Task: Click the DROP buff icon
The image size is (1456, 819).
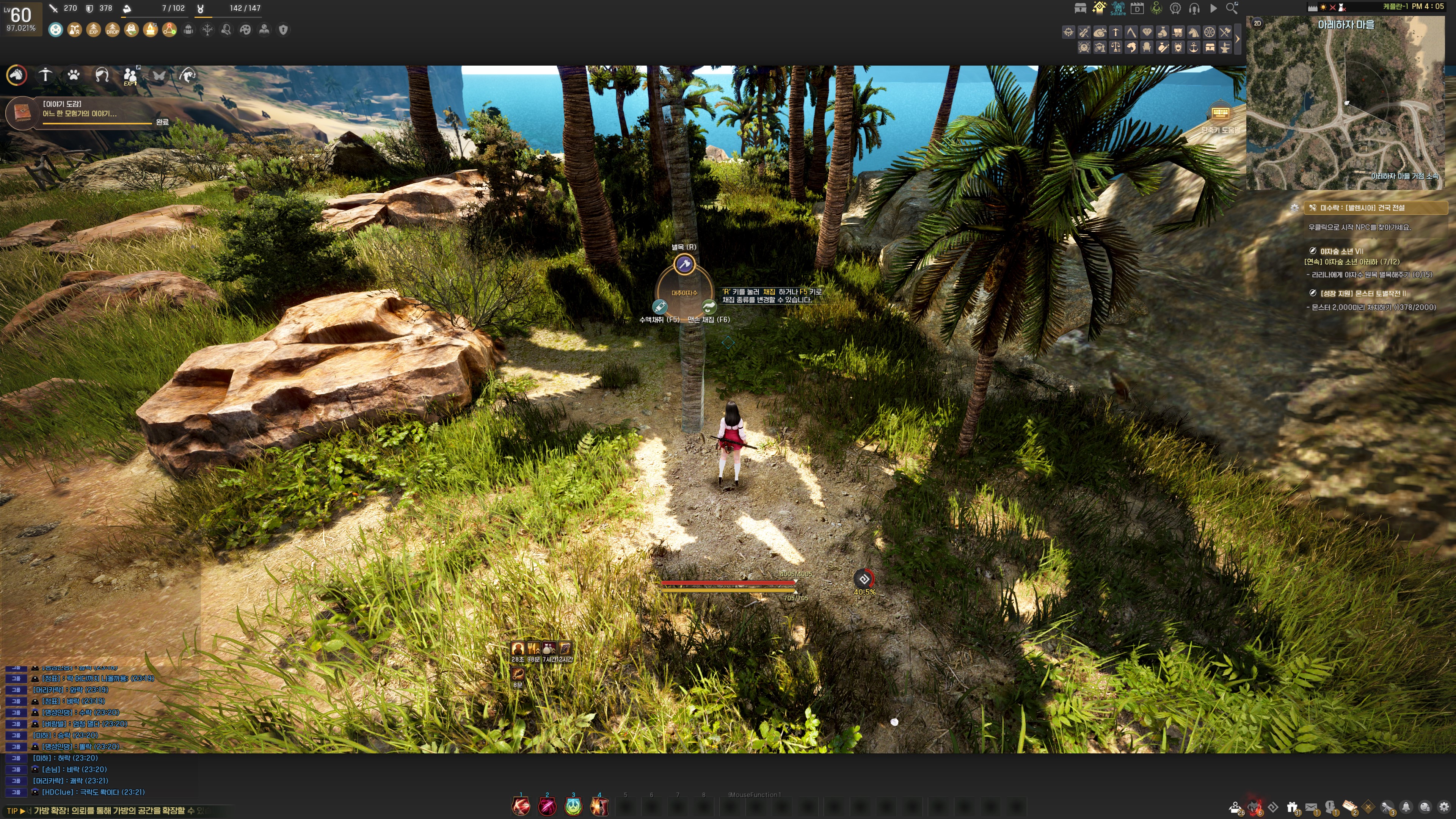Action: pyautogui.click(x=113, y=30)
